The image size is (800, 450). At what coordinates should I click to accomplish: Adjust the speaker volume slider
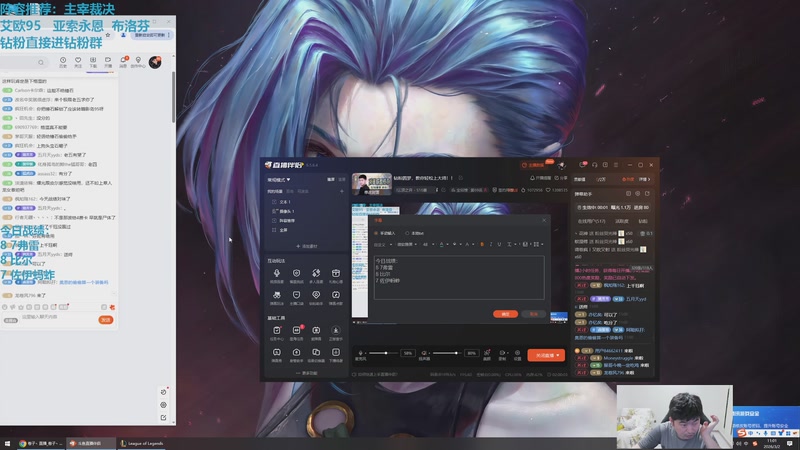click(x=447, y=353)
